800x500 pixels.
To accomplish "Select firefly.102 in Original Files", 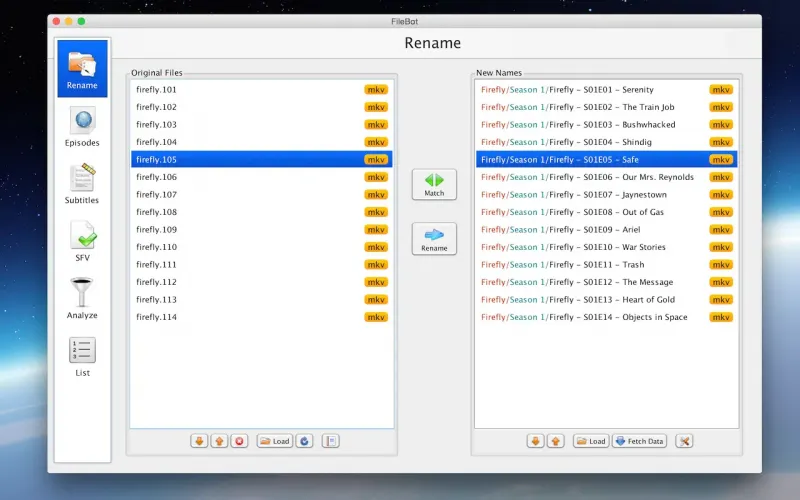I will (262, 107).
